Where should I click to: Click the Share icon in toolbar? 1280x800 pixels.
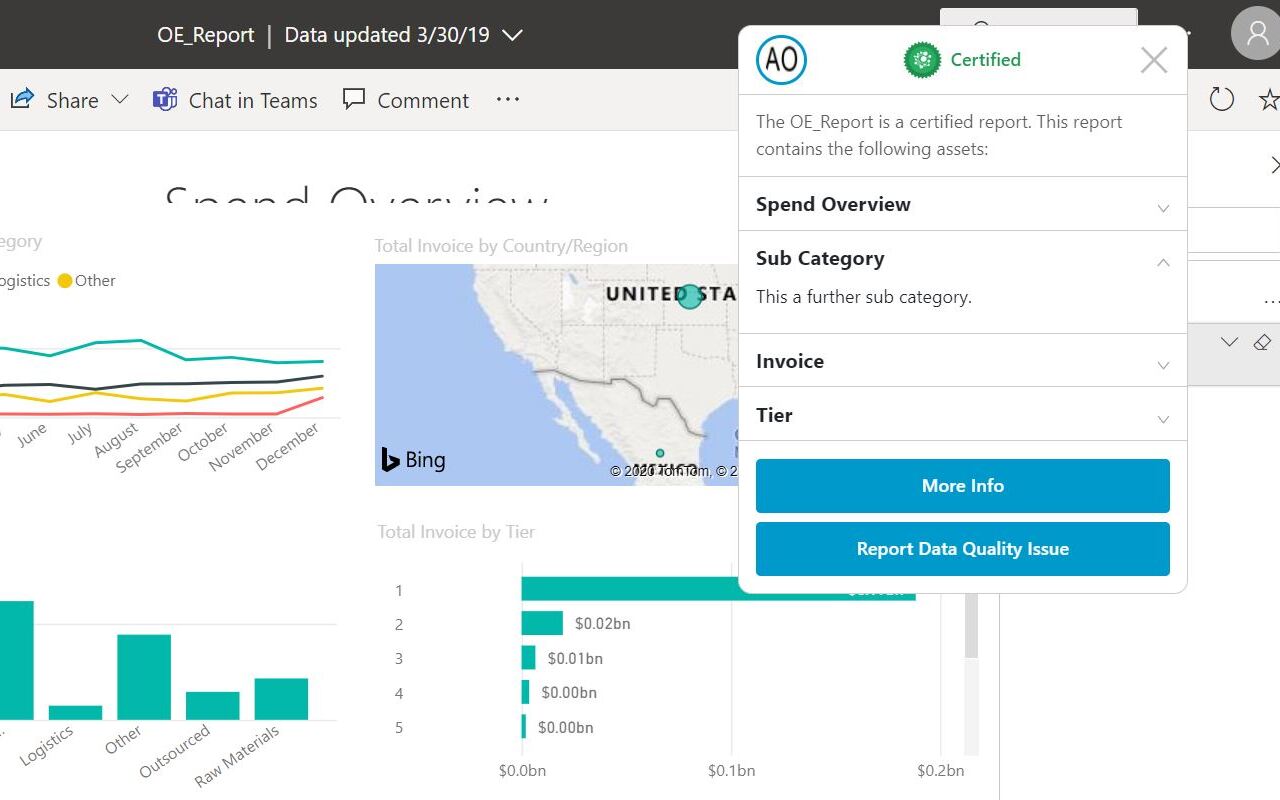[22, 100]
